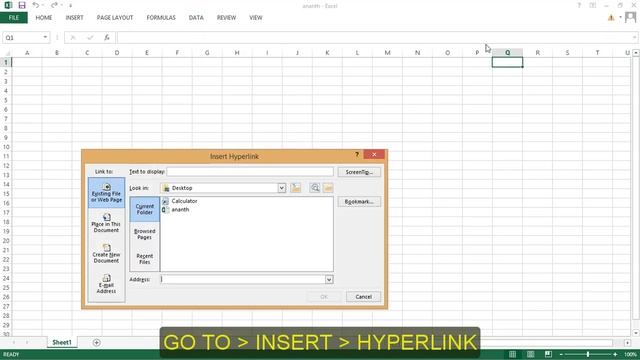Open the FILE tab
Viewport: 640px width, 360px height.
point(14,18)
